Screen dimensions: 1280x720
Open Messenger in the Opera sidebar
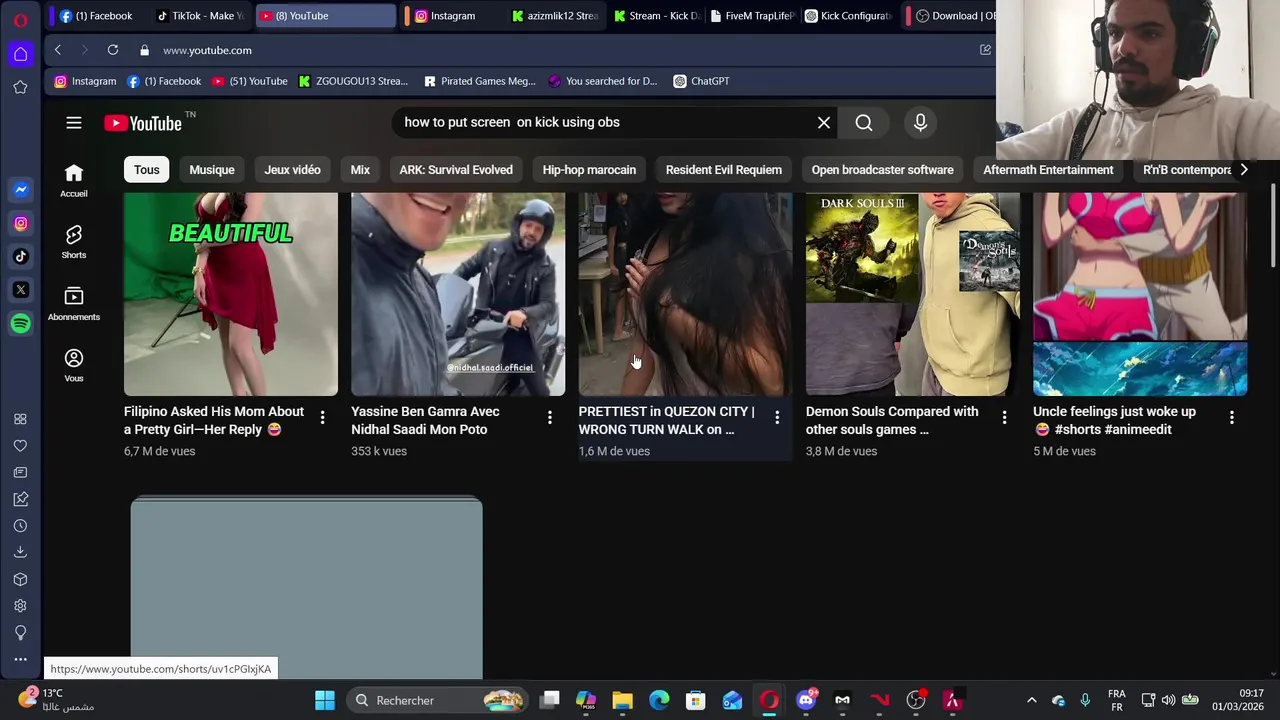coord(20,189)
